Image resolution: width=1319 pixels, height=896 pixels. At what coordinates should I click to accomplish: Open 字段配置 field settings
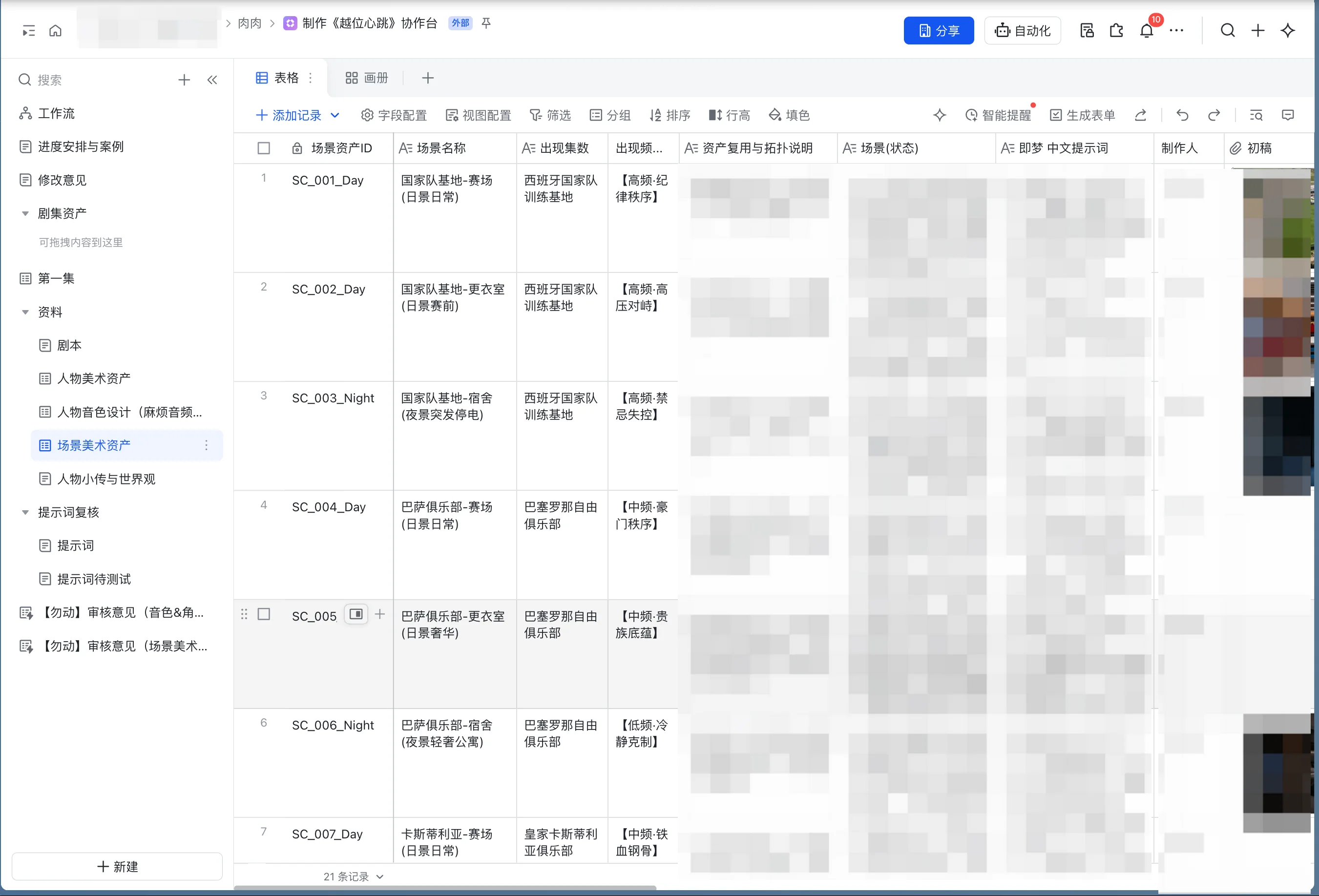click(394, 115)
